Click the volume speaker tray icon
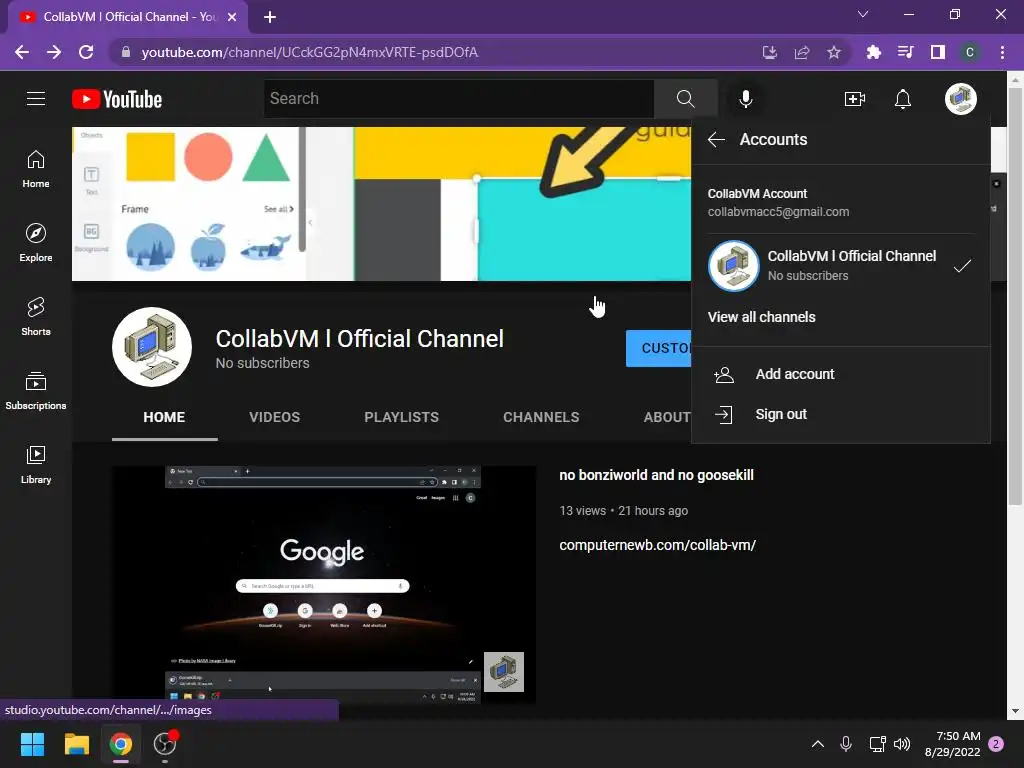This screenshot has width=1024, height=768. tap(902, 744)
